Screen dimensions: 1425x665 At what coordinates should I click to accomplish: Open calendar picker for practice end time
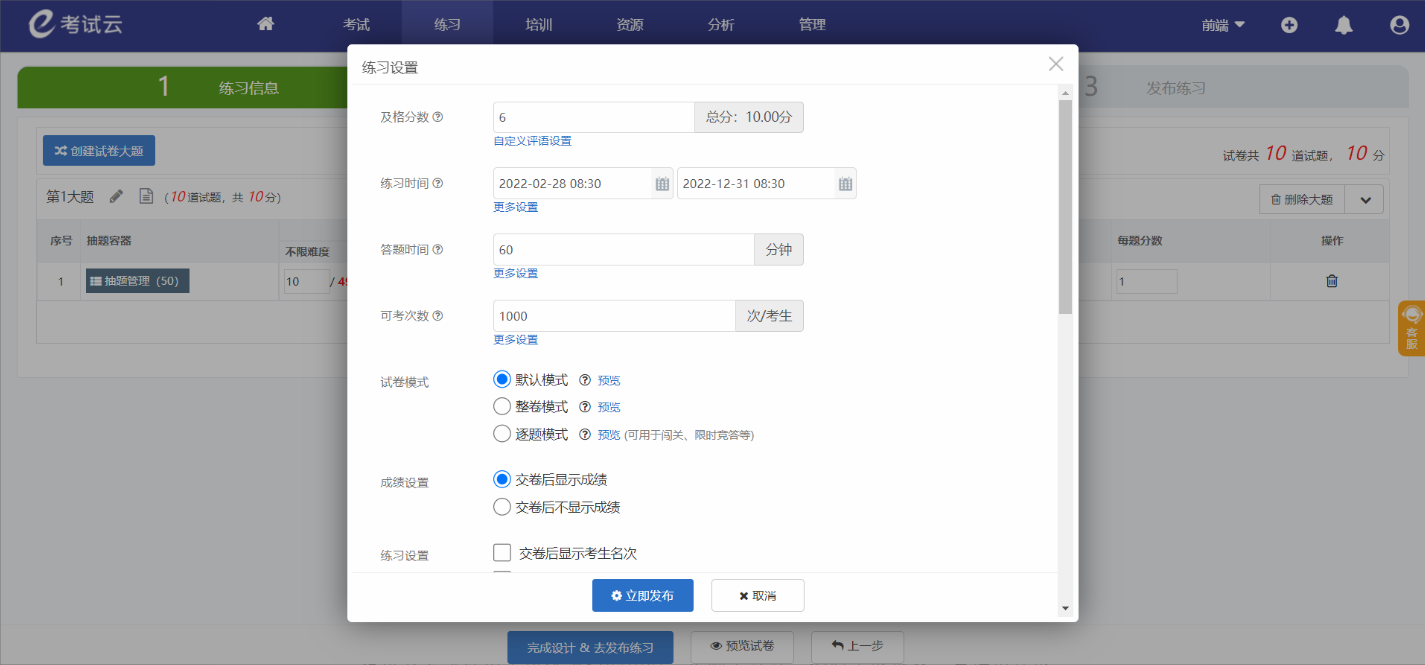845,184
